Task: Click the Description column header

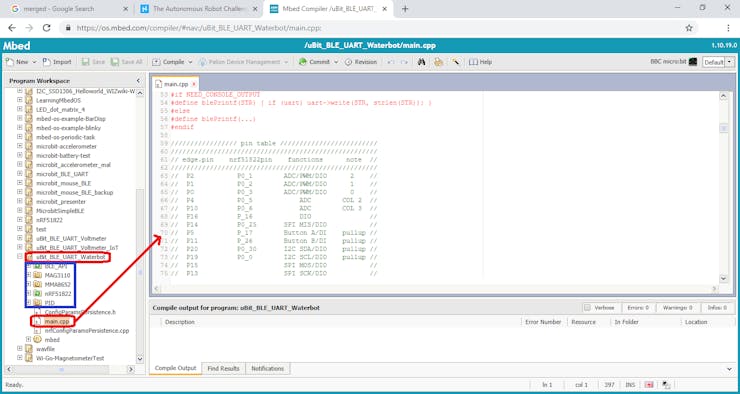Action: click(180, 322)
